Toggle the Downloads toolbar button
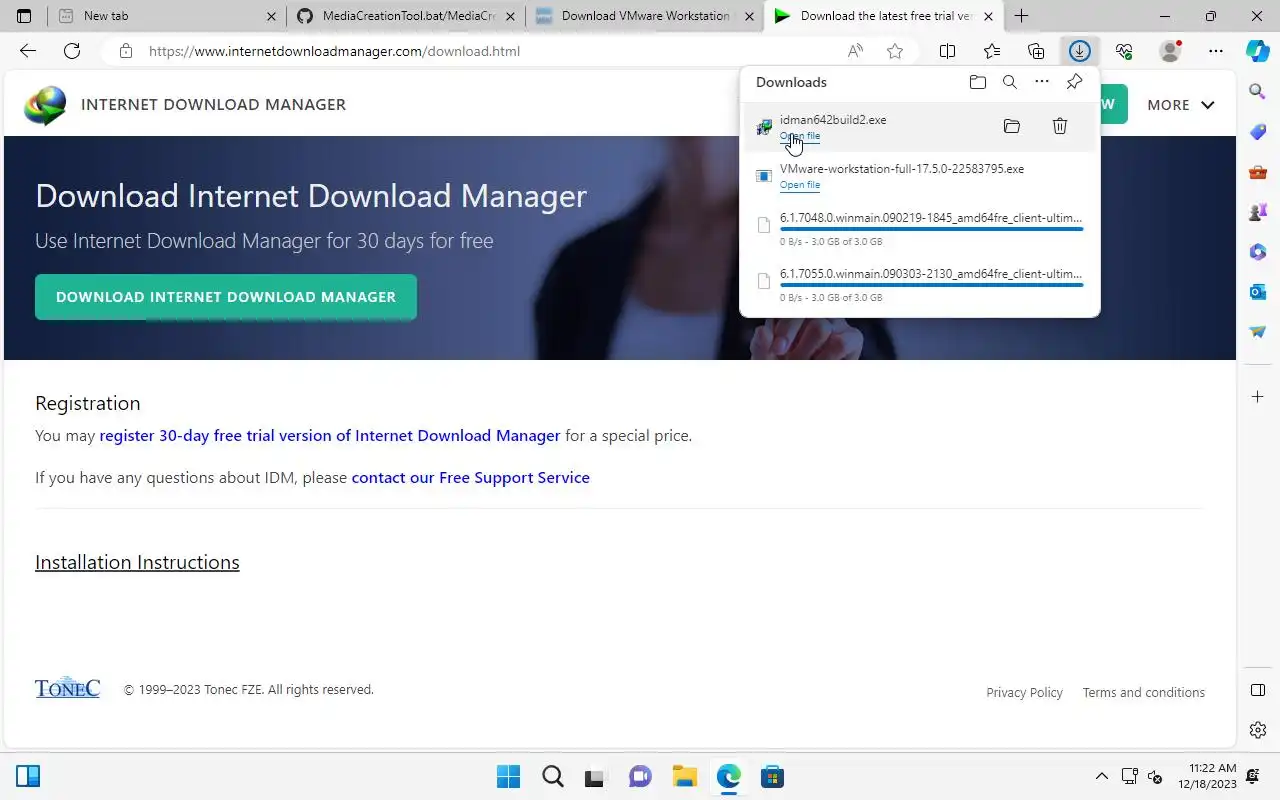The image size is (1280, 800). click(x=1080, y=51)
